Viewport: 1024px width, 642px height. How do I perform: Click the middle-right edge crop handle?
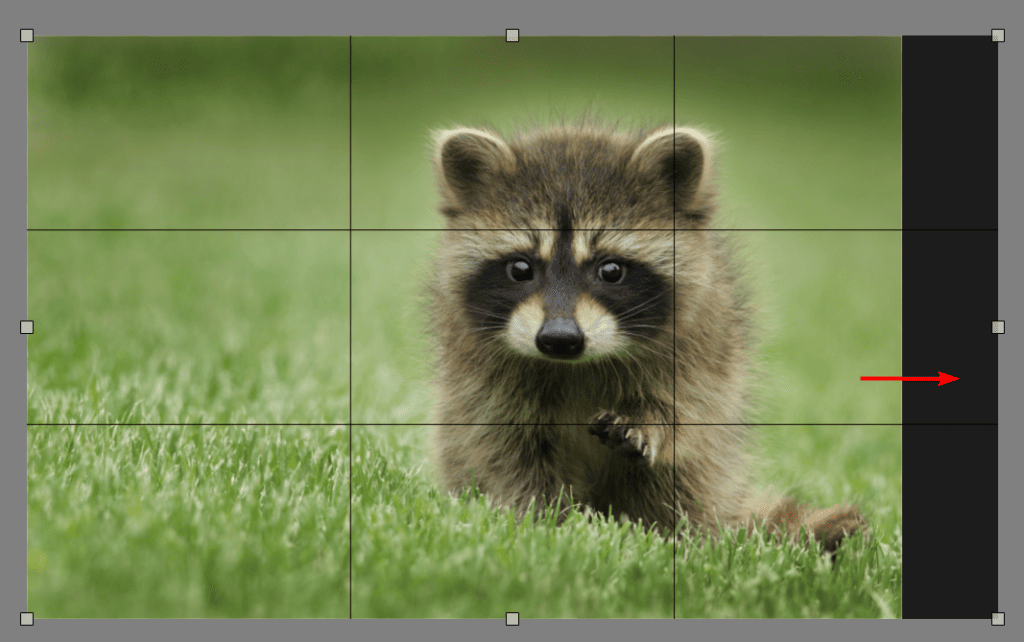pos(997,327)
